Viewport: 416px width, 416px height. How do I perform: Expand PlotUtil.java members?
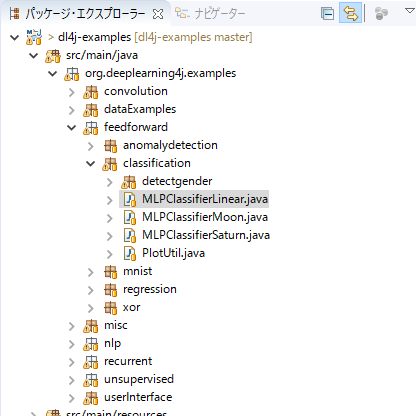(110, 254)
